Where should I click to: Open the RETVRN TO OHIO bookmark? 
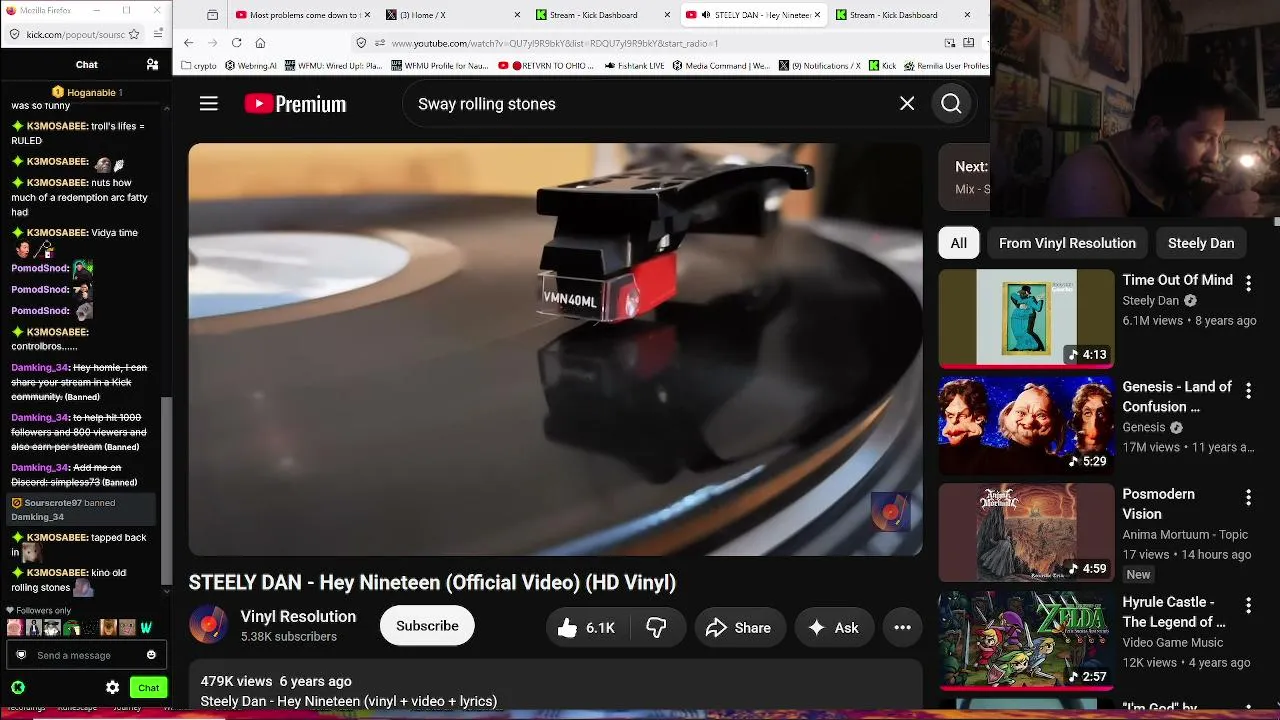(x=547, y=66)
